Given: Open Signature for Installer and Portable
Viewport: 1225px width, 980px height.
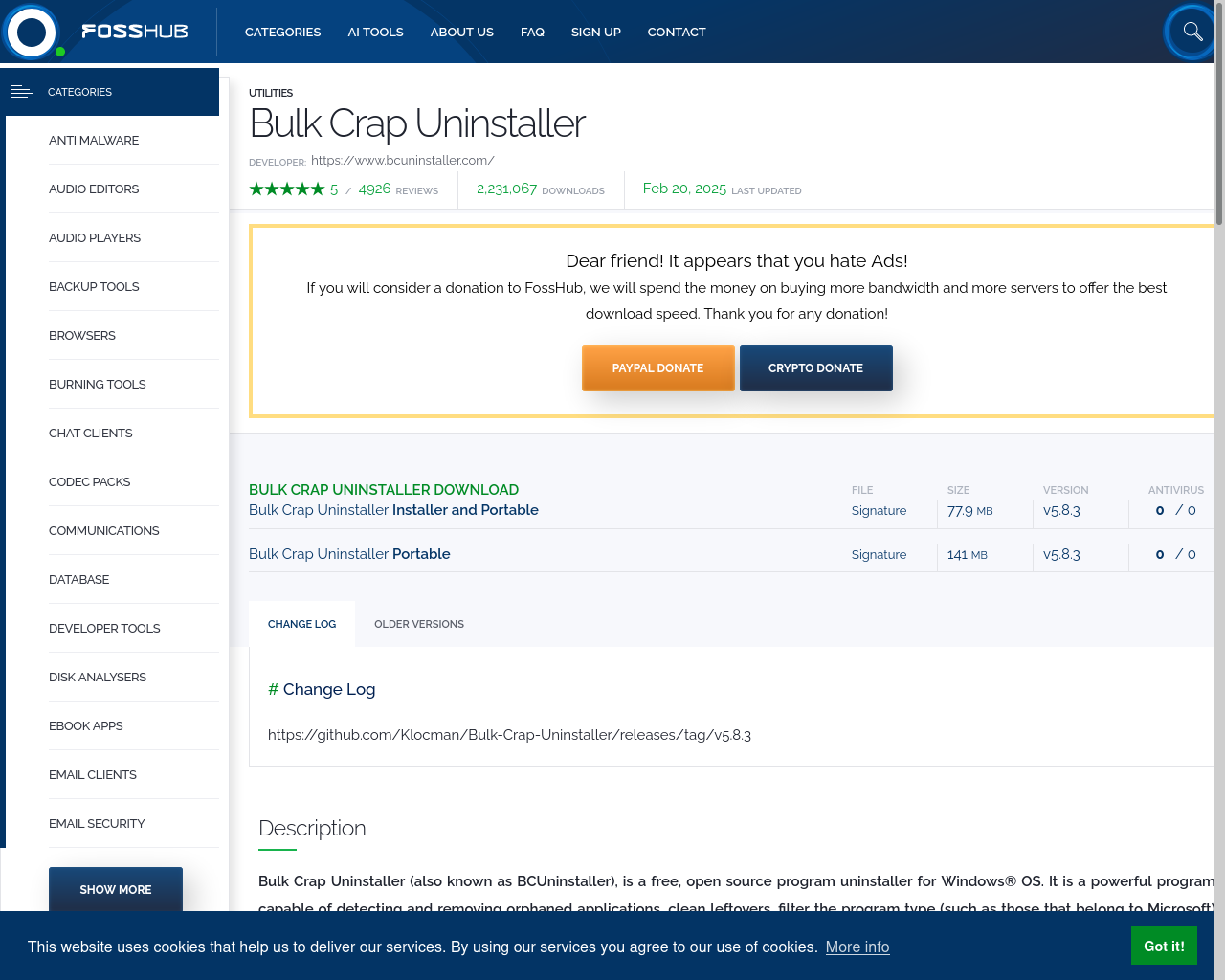Looking at the screenshot, I should point(879,511).
